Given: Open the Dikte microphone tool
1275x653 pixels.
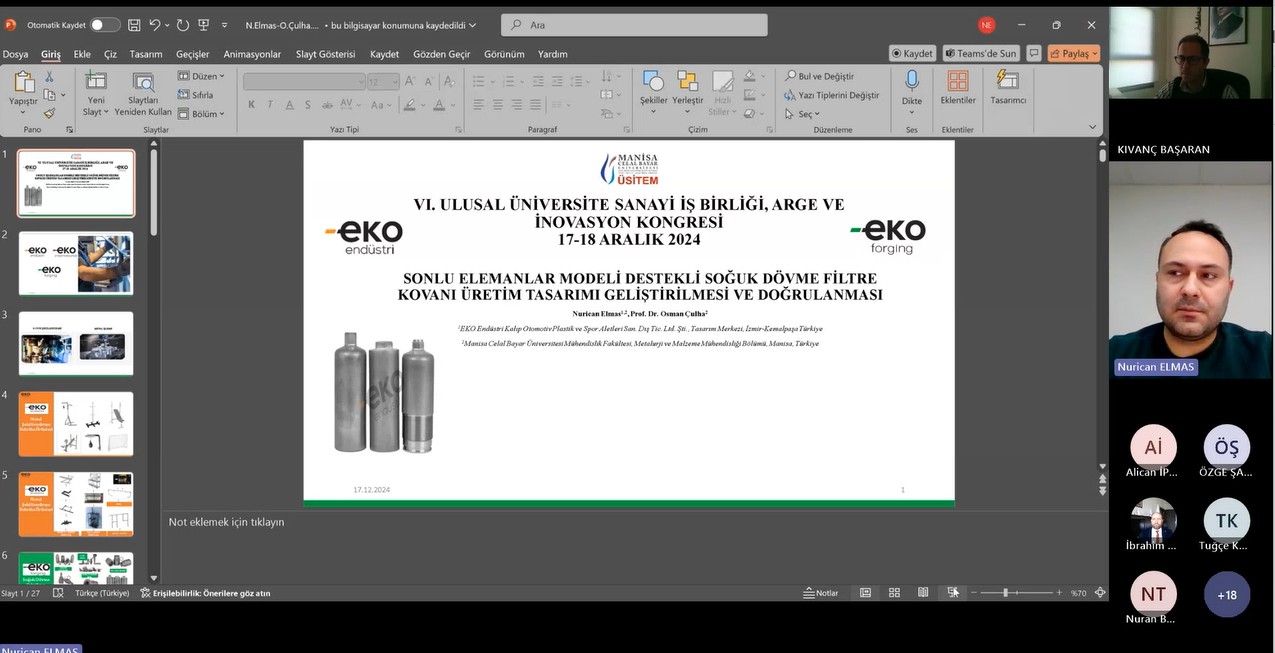Looking at the screenshot, I should [911, 87].
